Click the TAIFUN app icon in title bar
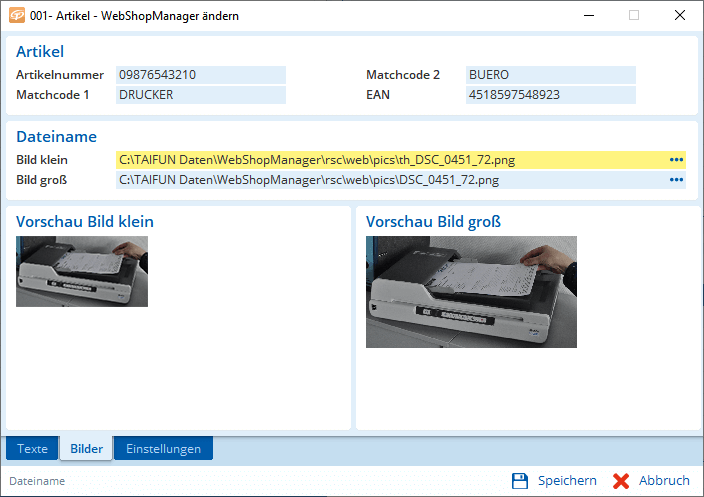Screen dimensions: 704x497 [16, 16]
